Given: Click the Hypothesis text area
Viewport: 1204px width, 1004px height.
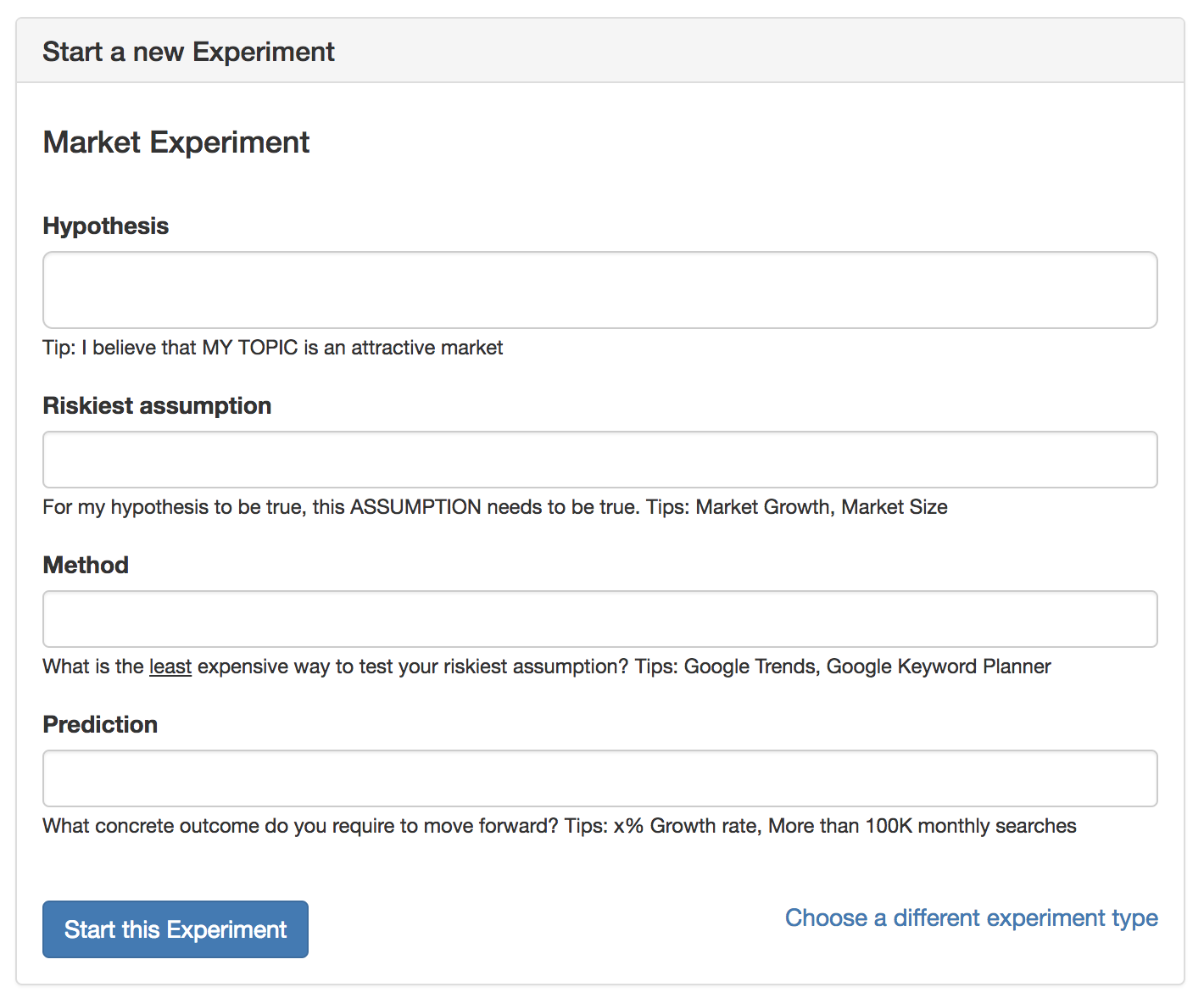Looking at the screenshot, I should (x=600, y=290).
